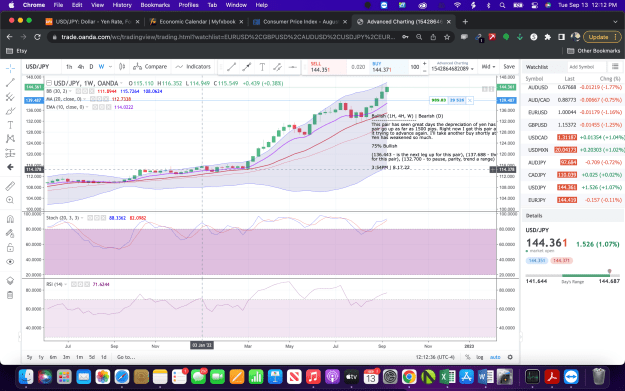The width and height of the screenshot is (625, 391).
Task: Click the back arrow icon in left toolbar
Action: coord(10,167)
